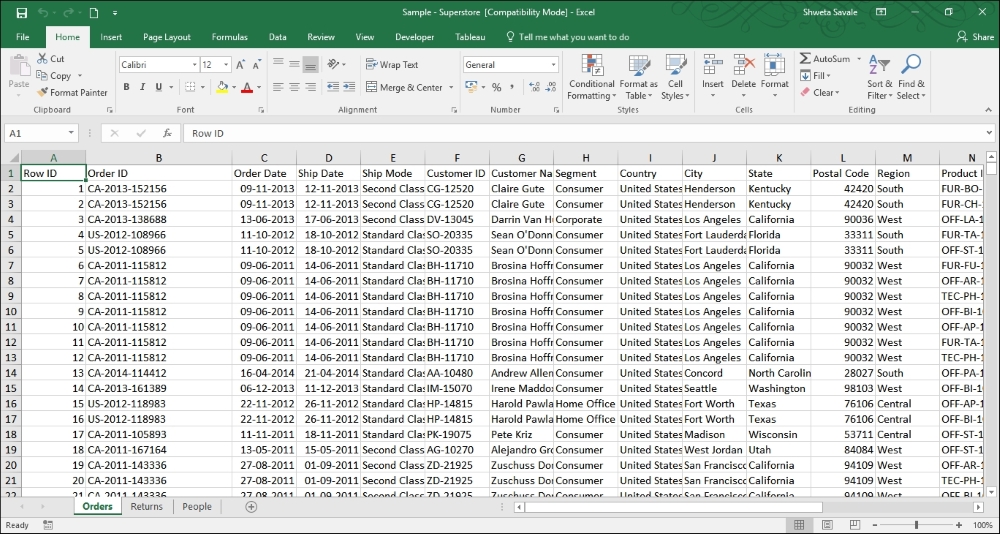Toggle align right
The height and width of the screenshot is (534, 1000).
(x=311, y=87)
